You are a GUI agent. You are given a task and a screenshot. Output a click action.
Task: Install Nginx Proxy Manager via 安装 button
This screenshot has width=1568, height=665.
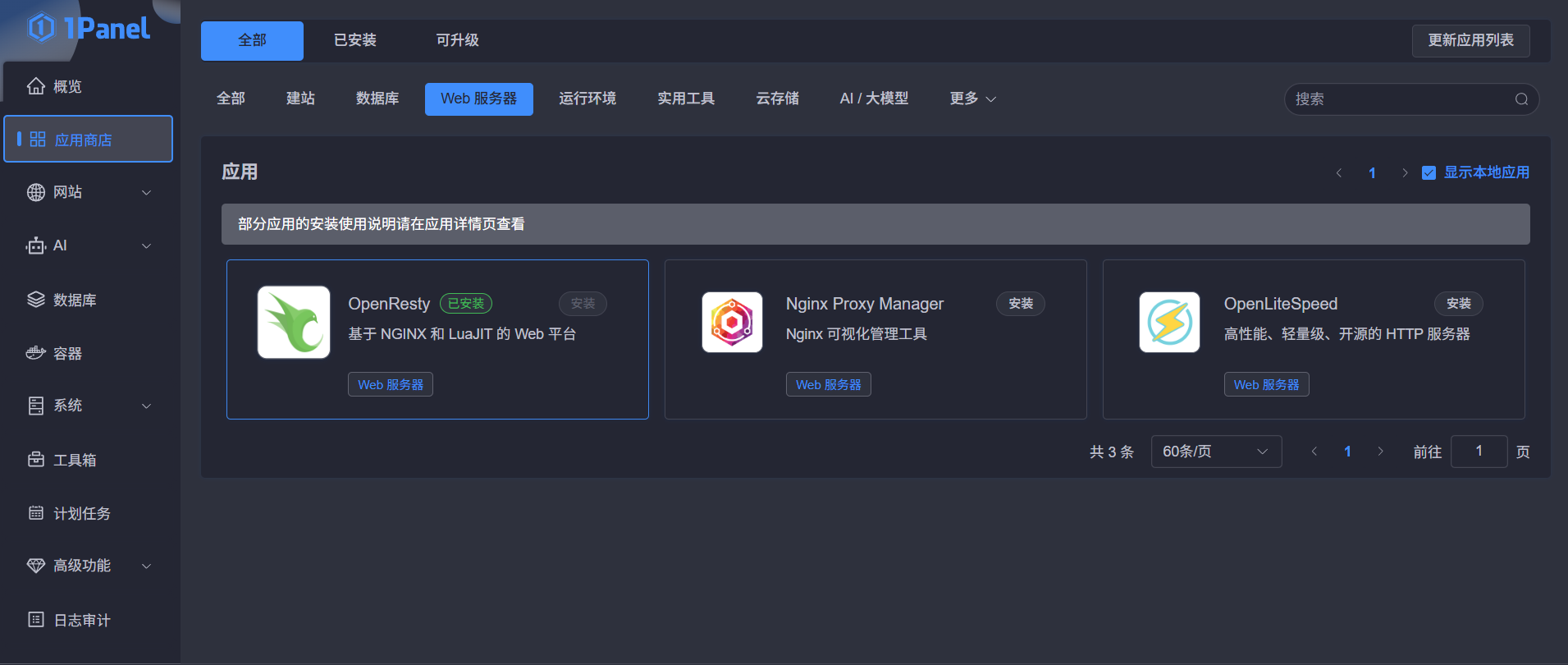(x=1021, y=304)
